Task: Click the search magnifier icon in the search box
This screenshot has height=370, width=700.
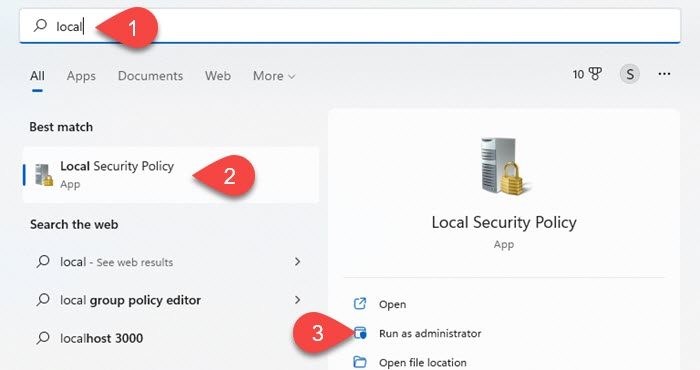Action: tap(40, 25)
